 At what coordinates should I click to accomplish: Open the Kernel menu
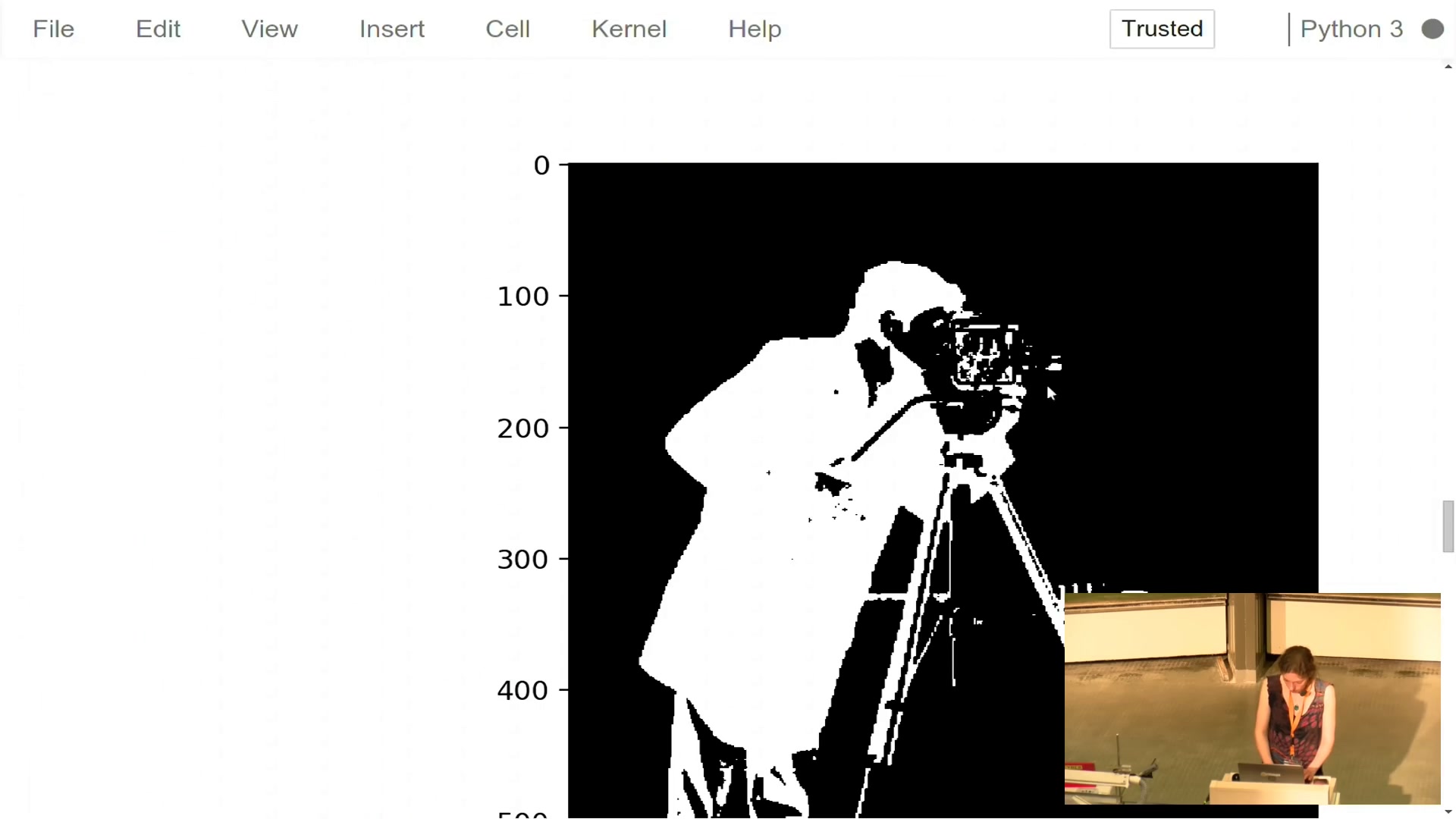point(629,29)
